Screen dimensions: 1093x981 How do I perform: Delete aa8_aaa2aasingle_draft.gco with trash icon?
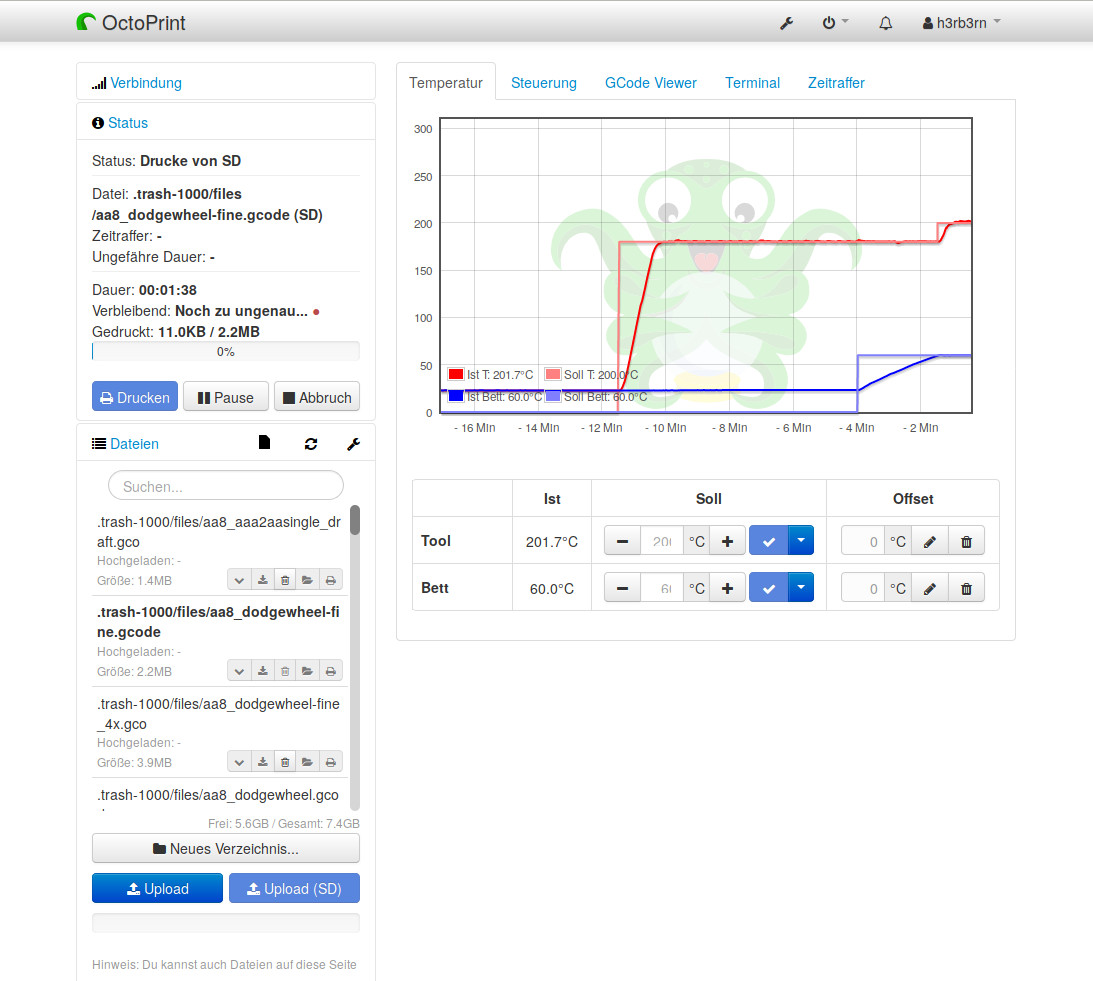[285, 579]
